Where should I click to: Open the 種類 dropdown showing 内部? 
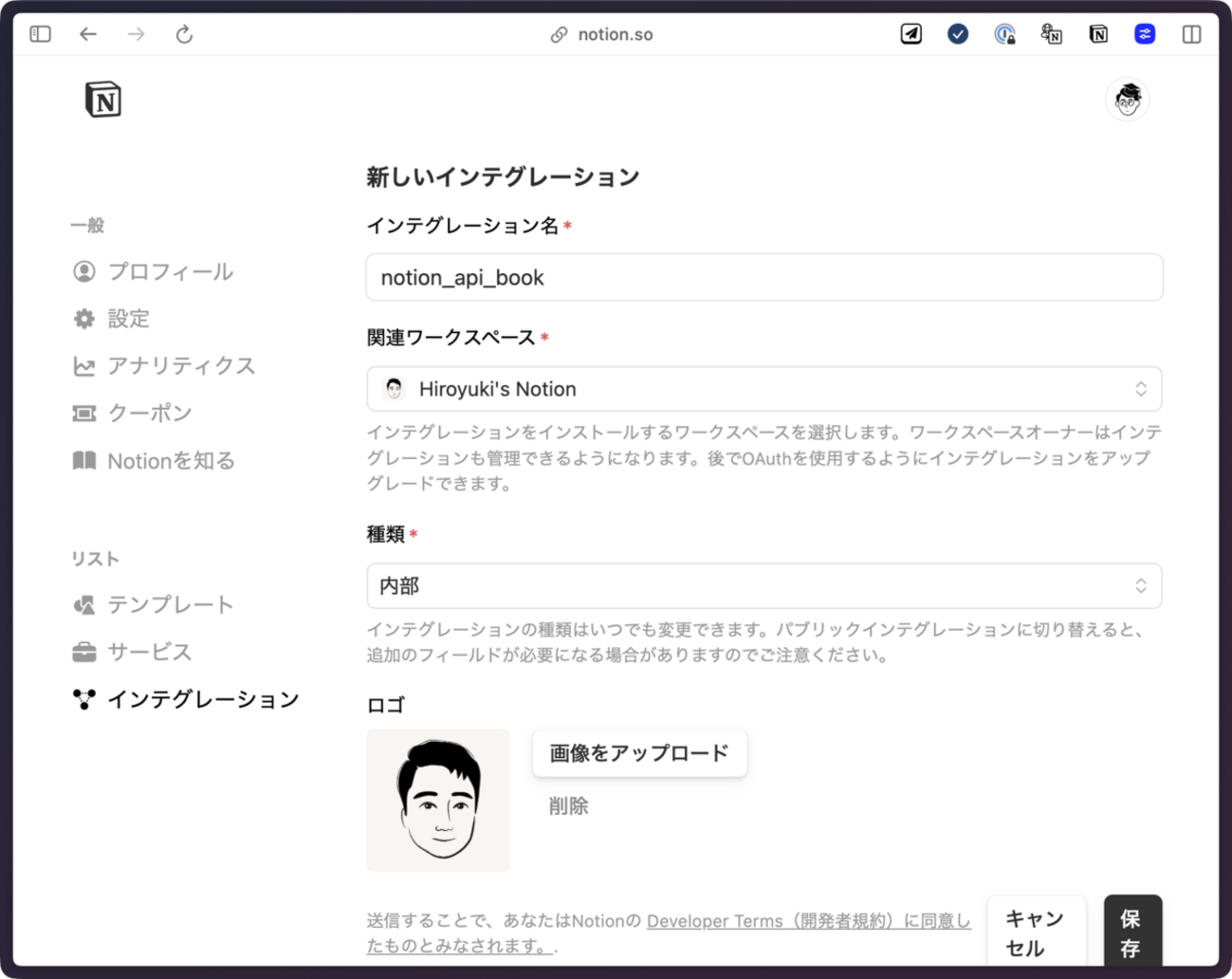763,586
